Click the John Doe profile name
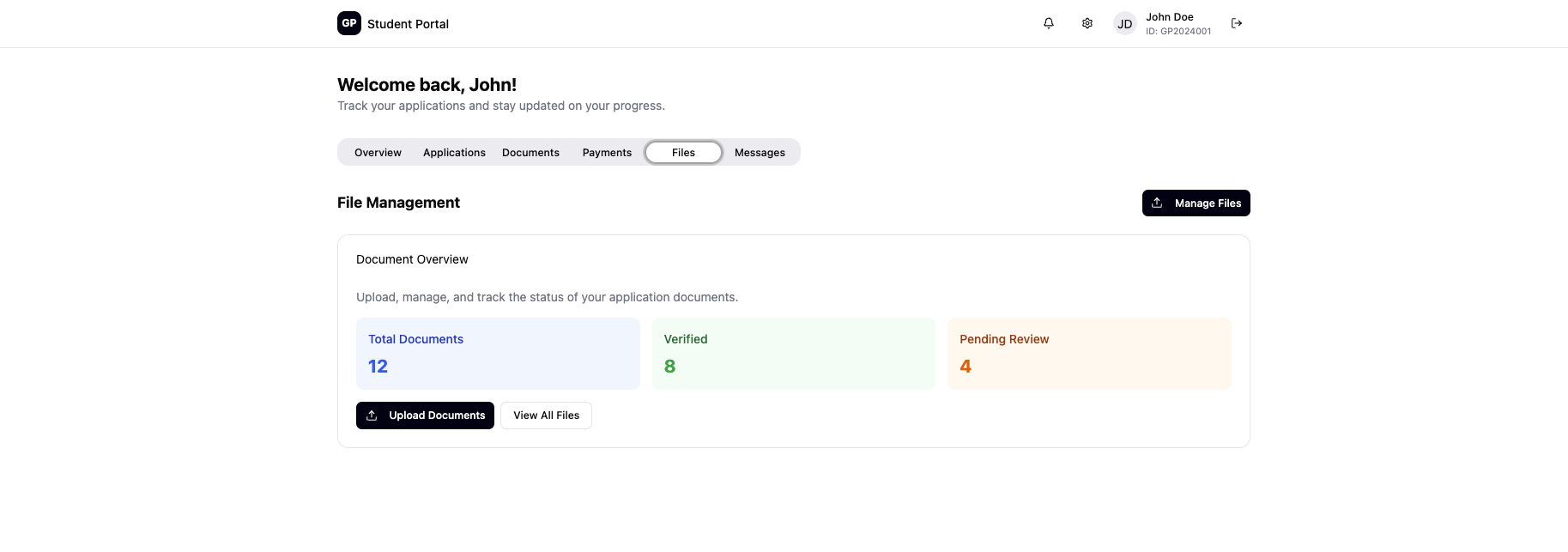Image resolution: width=1568 pixels, height=552 pixels. coord(1169,17)
